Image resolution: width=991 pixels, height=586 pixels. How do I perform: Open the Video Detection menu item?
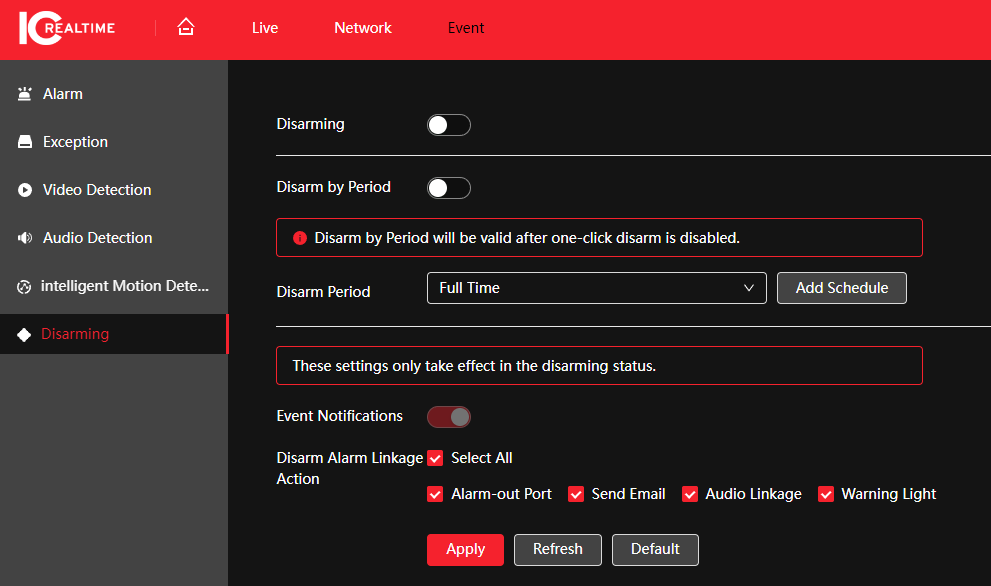click(x=114, y=190)
